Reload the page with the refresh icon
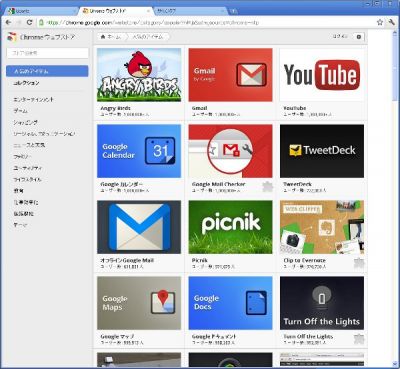This screenshot has width=400, height=369. 29,23
